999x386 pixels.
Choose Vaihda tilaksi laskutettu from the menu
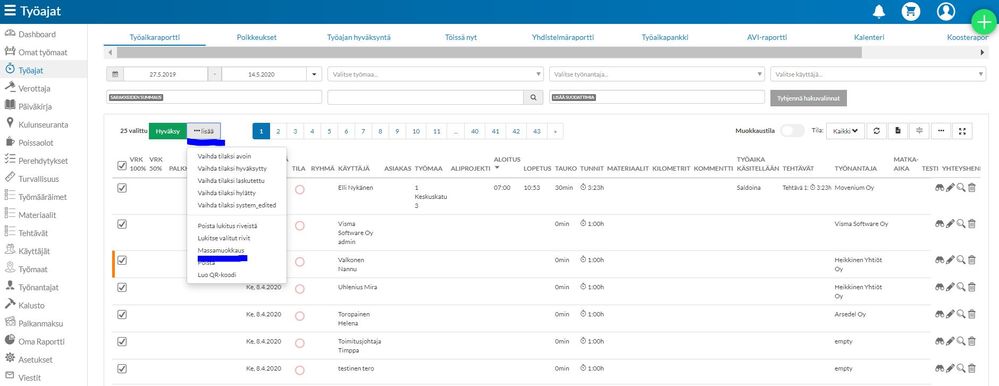click(x=231, y=180)
